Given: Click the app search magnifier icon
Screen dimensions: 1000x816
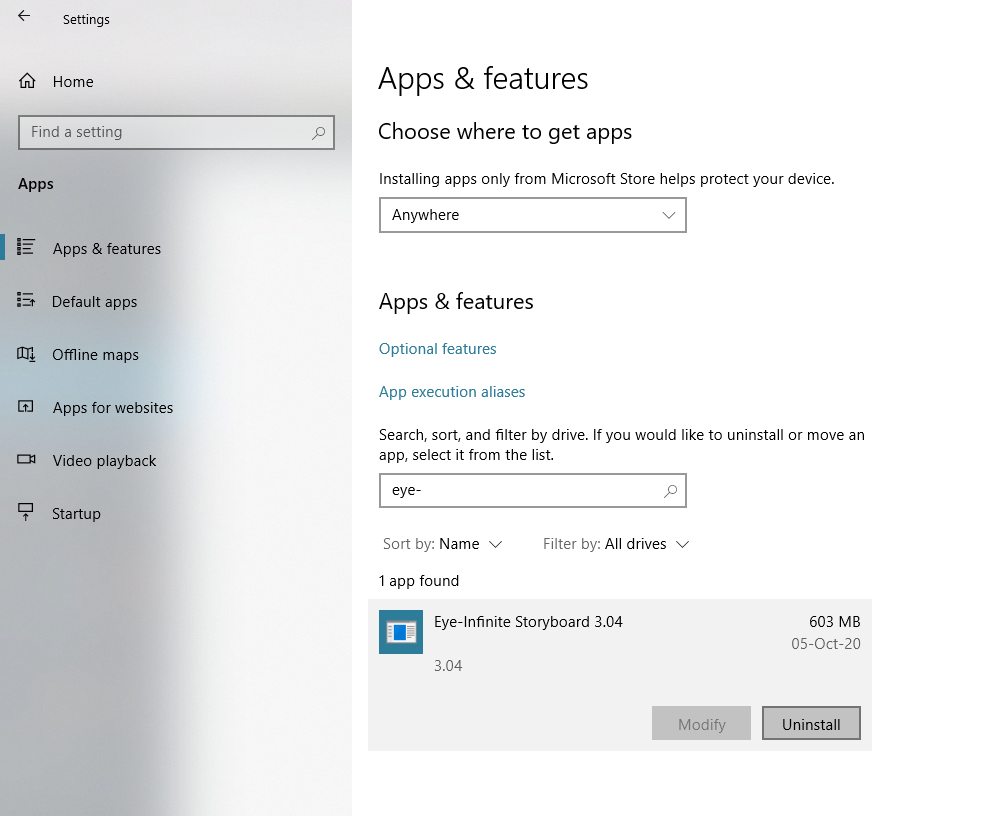Looking at the screenshot, I should coord(670,491).
